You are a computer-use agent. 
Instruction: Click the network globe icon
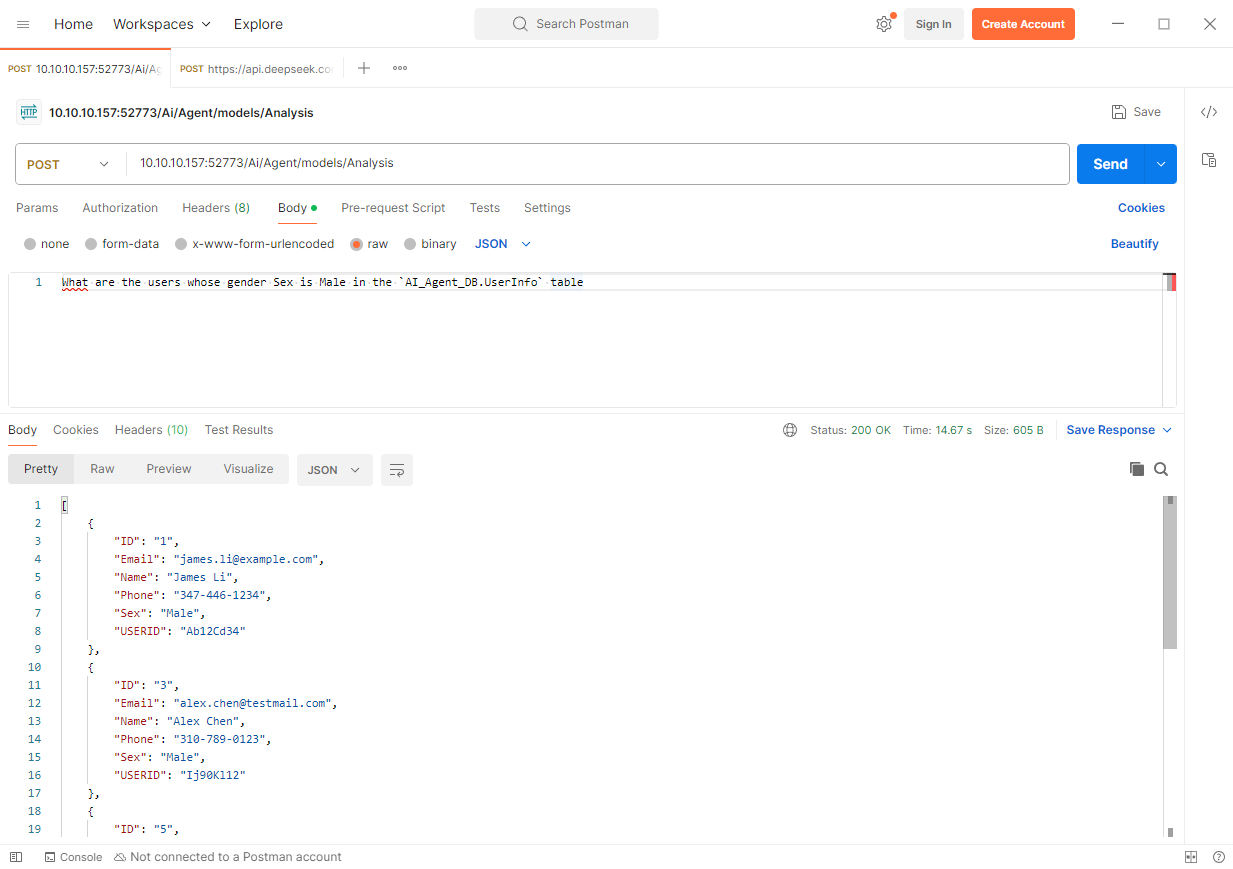[x=790, y=430]
